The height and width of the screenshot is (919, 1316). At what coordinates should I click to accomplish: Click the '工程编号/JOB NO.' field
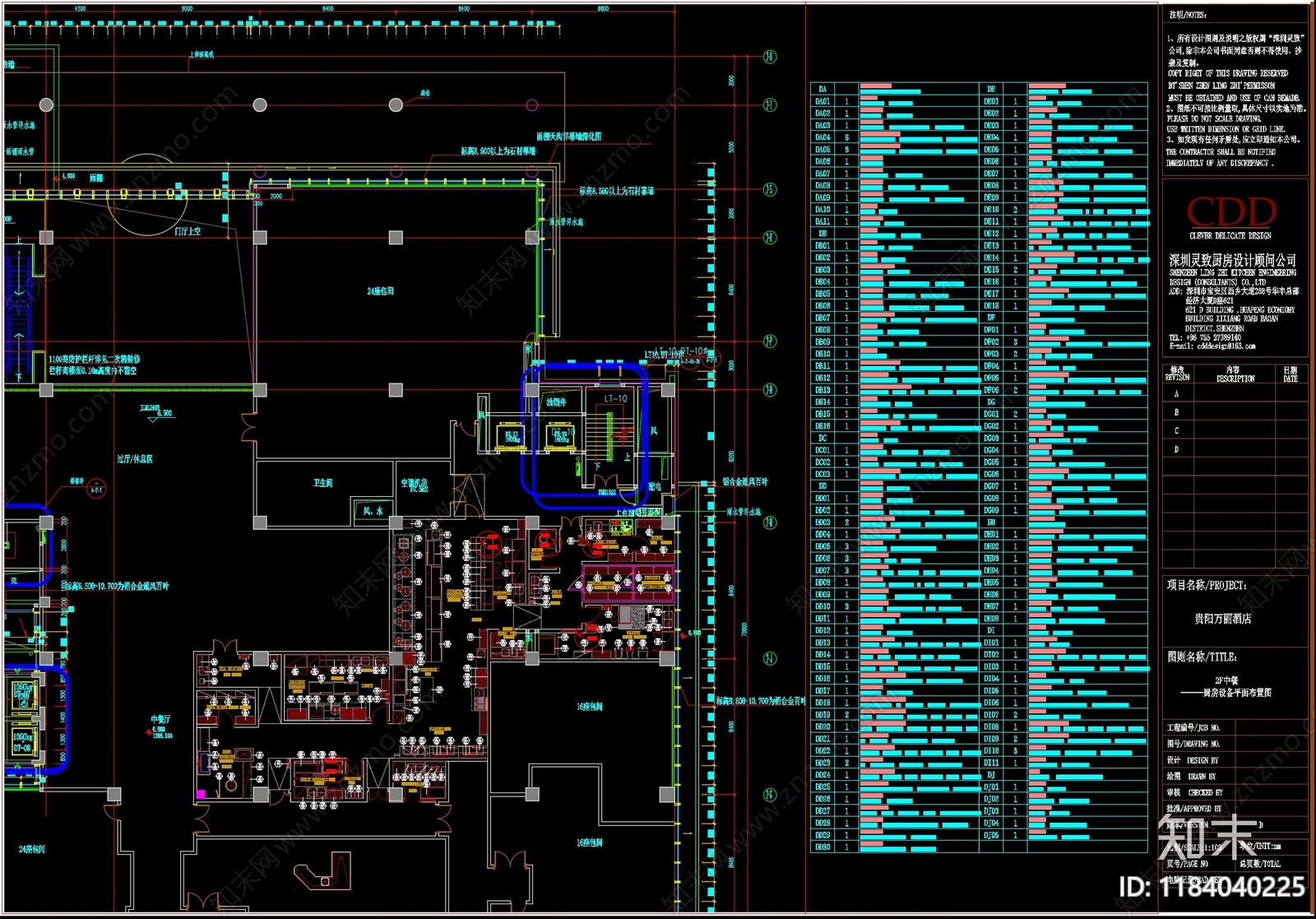click(1235, 728)
